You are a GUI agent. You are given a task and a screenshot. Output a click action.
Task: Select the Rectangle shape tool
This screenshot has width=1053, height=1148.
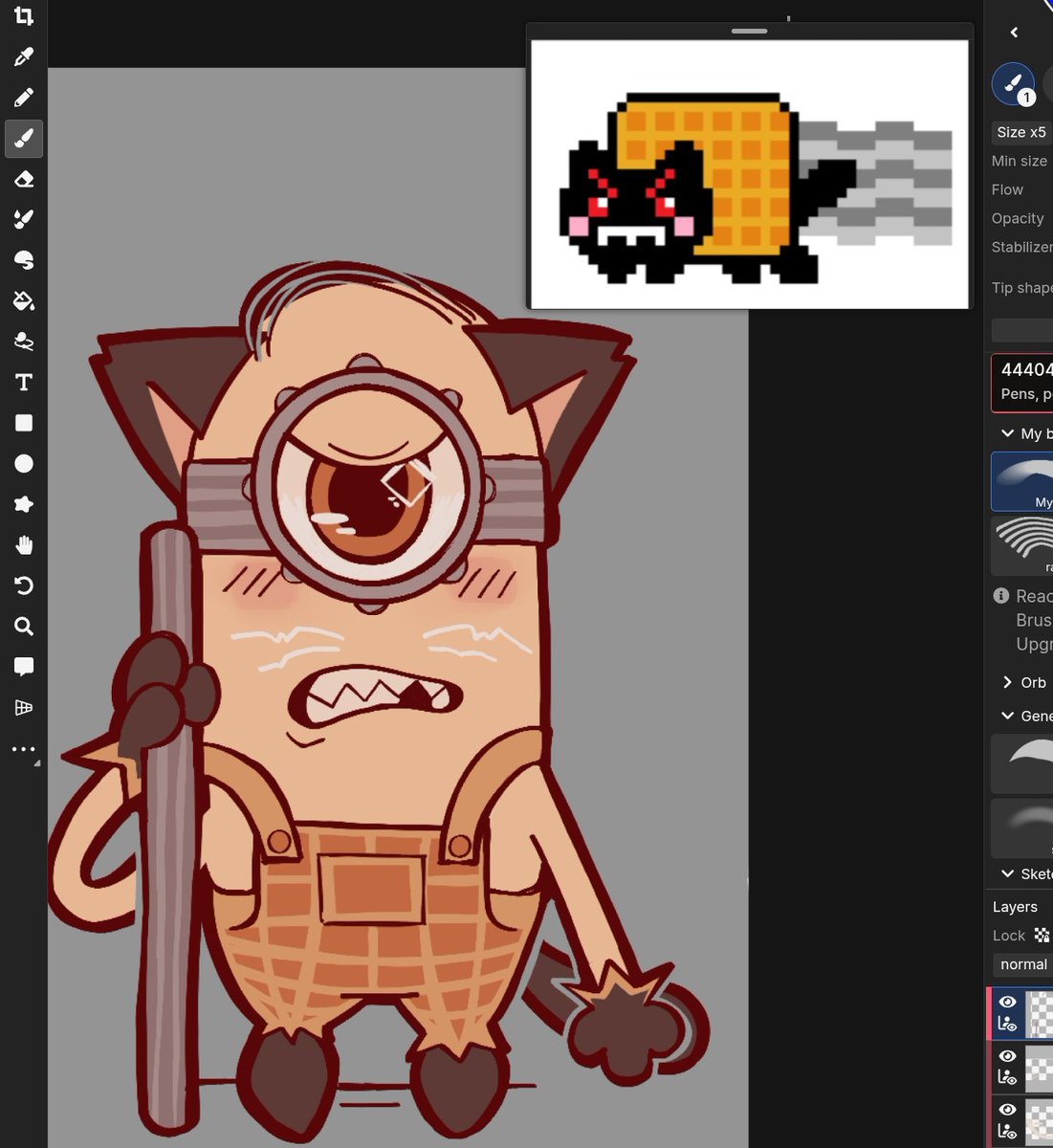(x=24, y=423)
